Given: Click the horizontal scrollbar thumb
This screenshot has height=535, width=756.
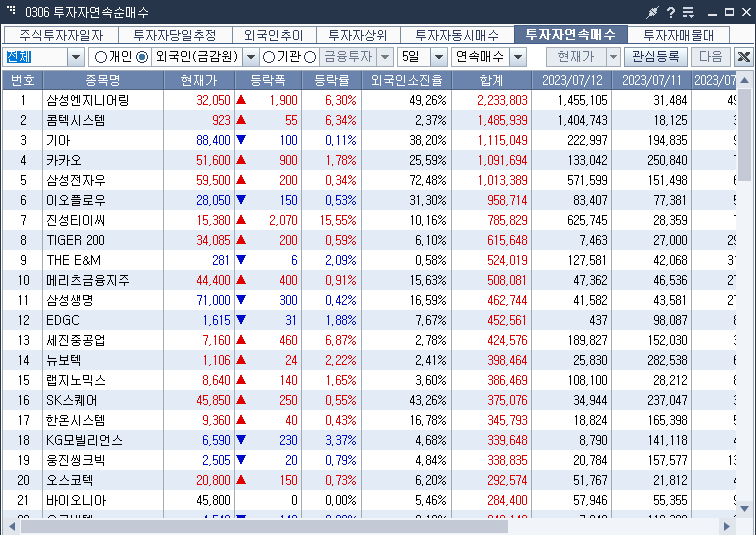Looking at the screenshot, I should tap(264, 526).
